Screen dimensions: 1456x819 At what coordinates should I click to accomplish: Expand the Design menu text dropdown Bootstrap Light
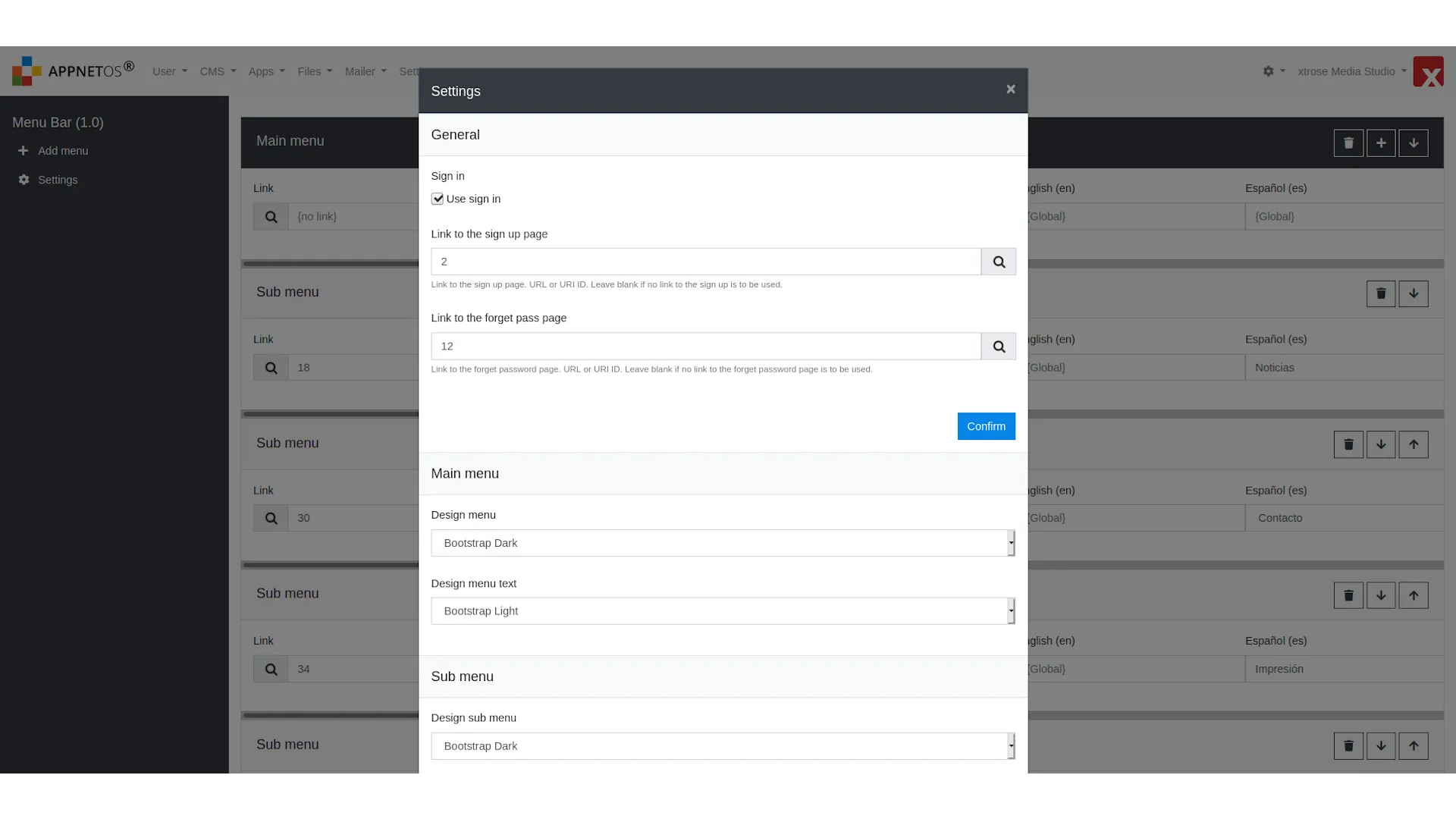[1009, 611]
